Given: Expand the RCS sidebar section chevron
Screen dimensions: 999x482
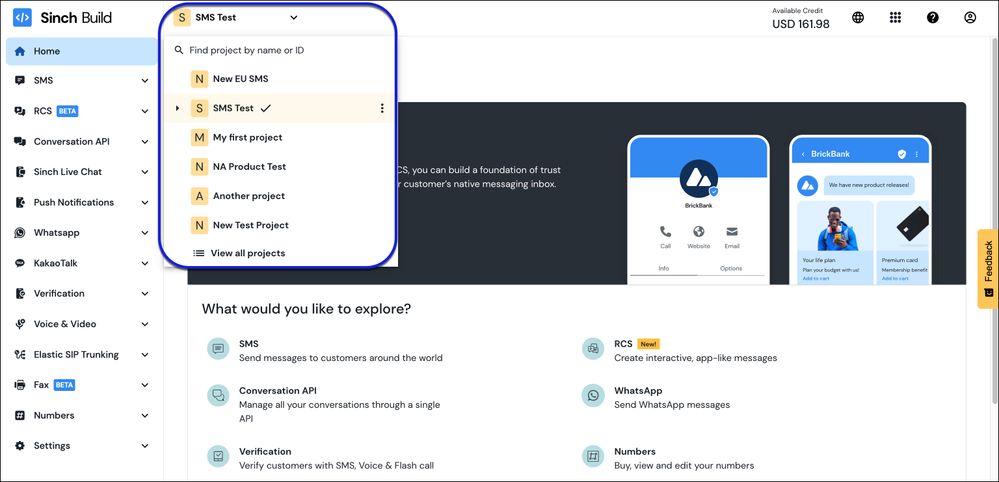Looking at the screenshot, I should pos(145,111).
